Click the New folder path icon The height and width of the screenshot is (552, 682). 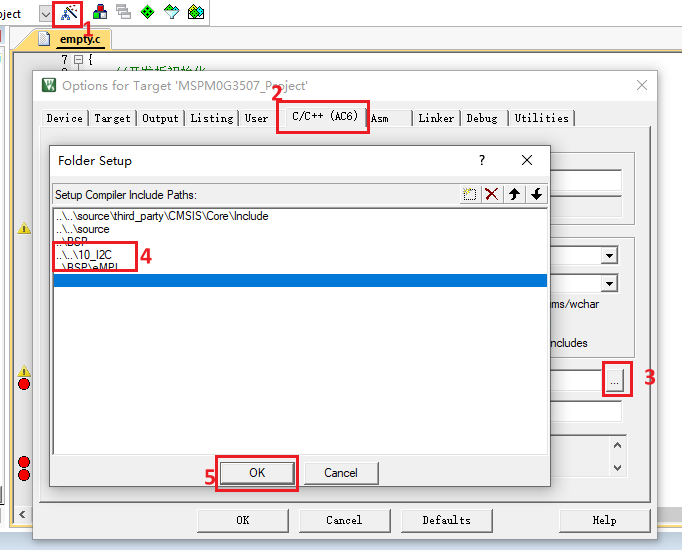point(470,194)
